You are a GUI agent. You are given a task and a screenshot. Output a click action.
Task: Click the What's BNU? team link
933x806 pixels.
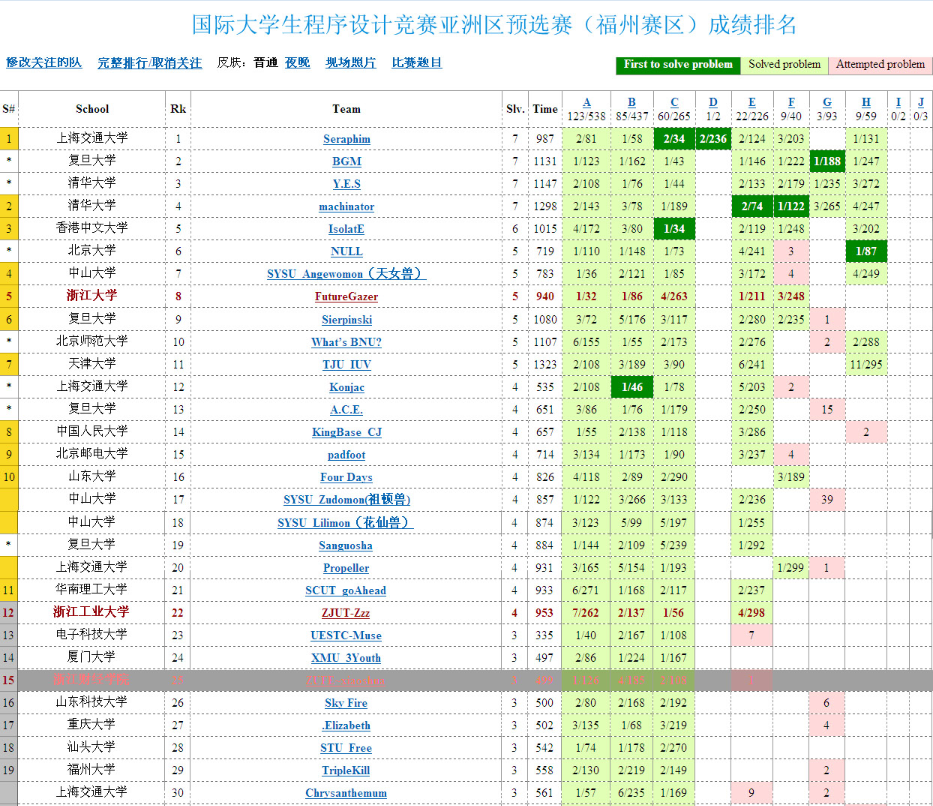[346, 342]
